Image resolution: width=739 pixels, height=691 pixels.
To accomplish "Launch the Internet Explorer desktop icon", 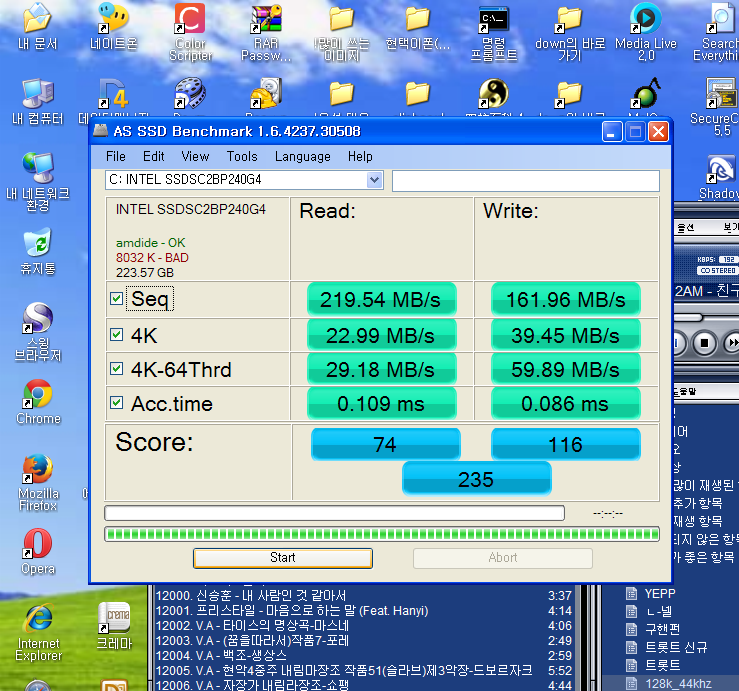I will (38, 633).
